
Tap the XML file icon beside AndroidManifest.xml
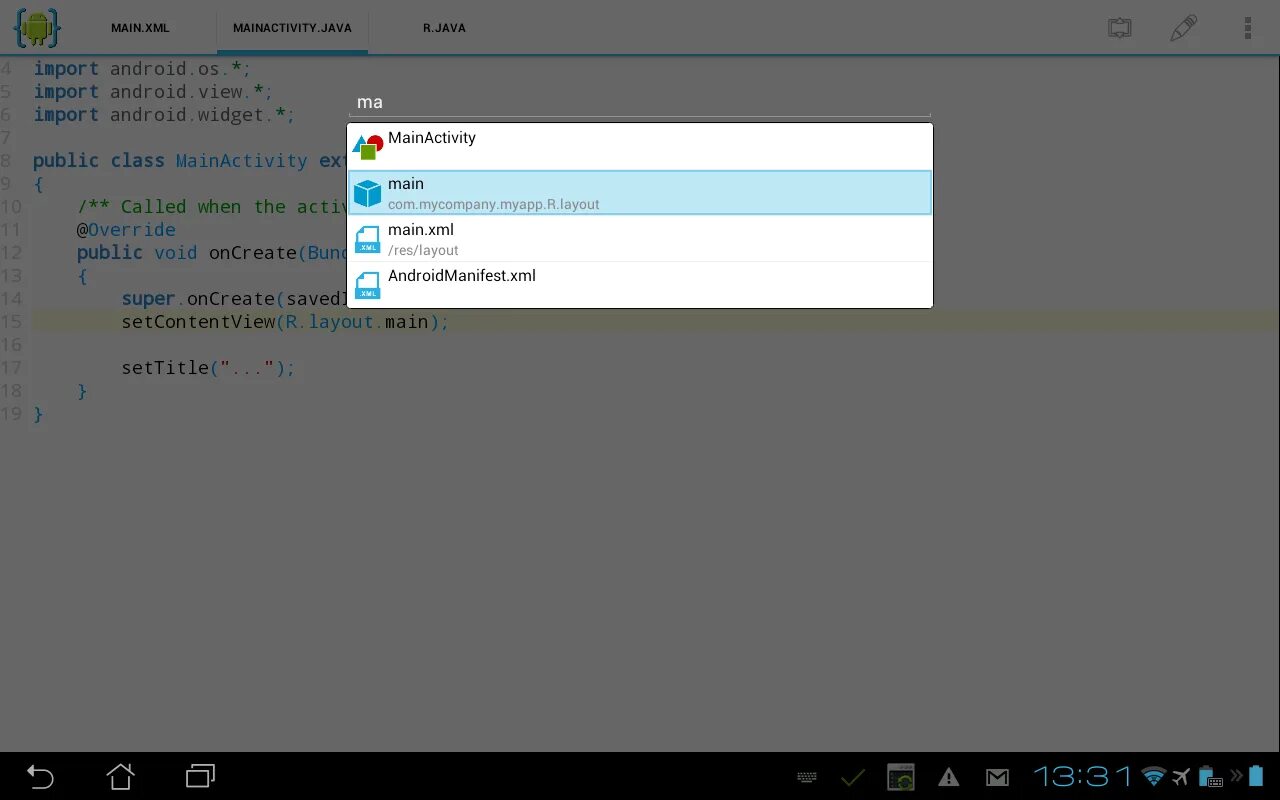pyautogui.click(x=368, y=285)
